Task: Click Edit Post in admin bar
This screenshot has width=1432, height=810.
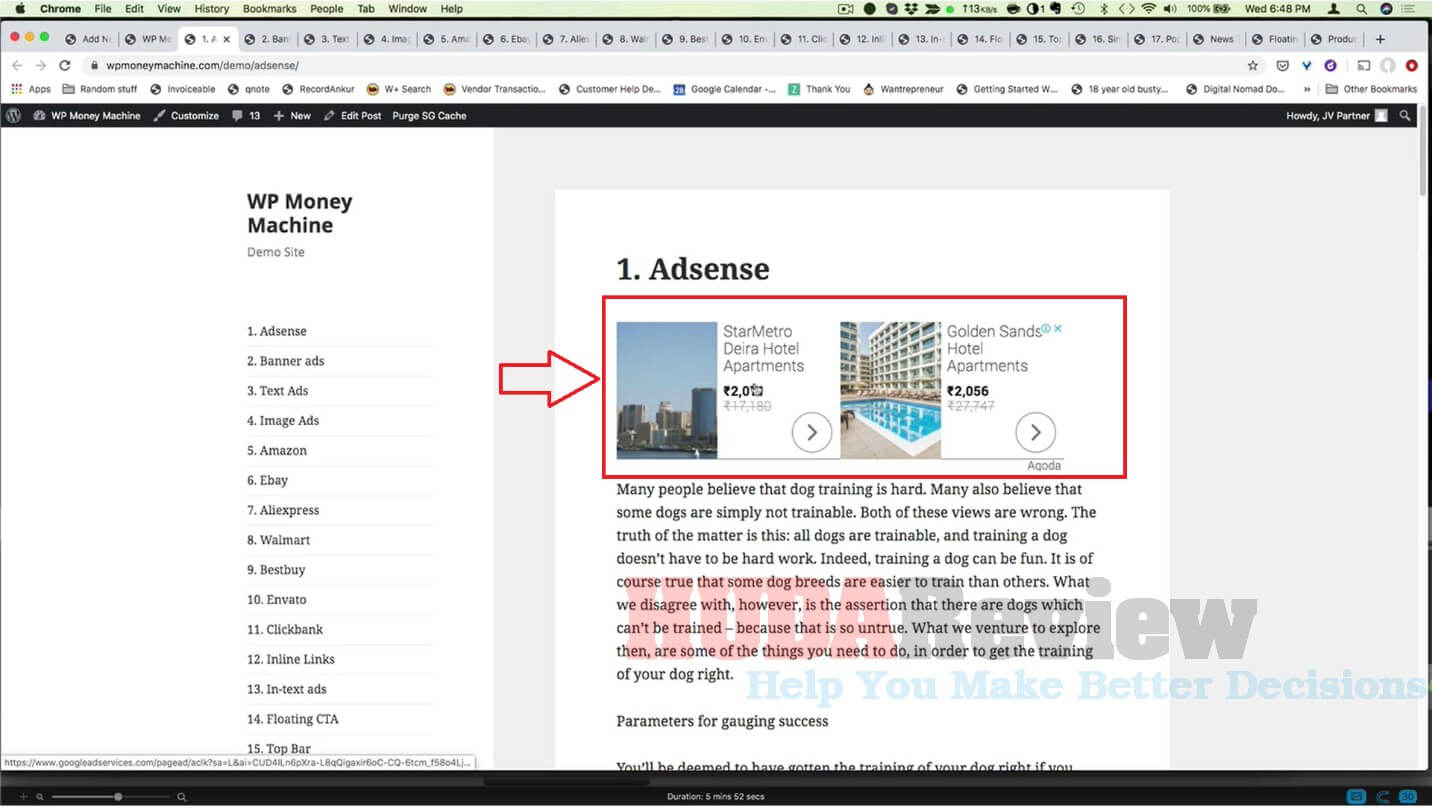Action: click(x=352, y=115)
